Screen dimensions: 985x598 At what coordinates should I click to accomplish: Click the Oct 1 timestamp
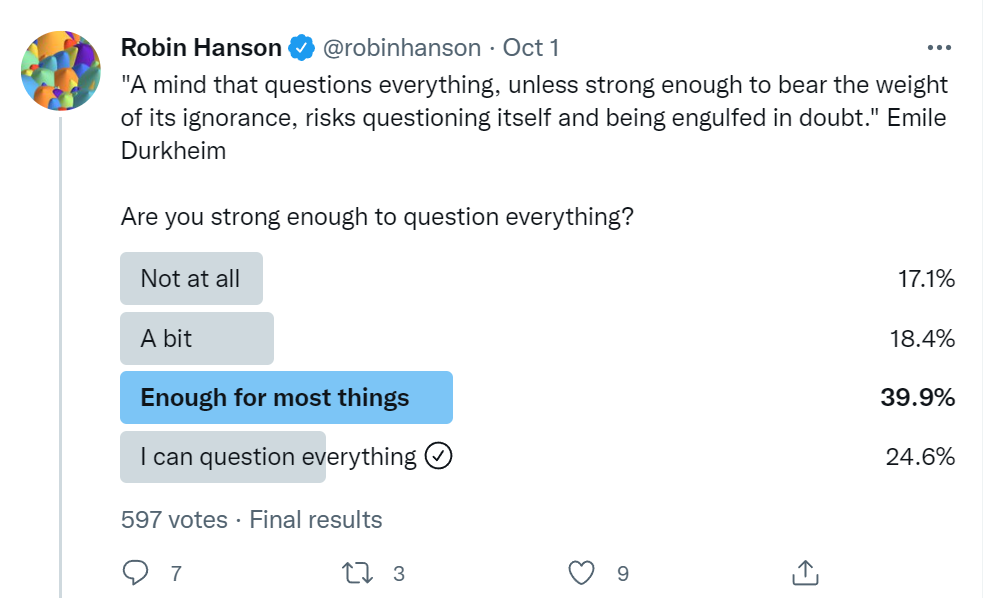tap(530, 47)
